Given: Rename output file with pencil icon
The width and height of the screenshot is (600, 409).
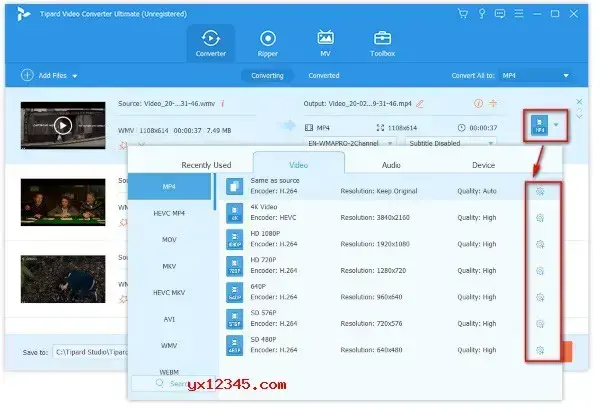Looking at the screenshot, I should 420,103.
